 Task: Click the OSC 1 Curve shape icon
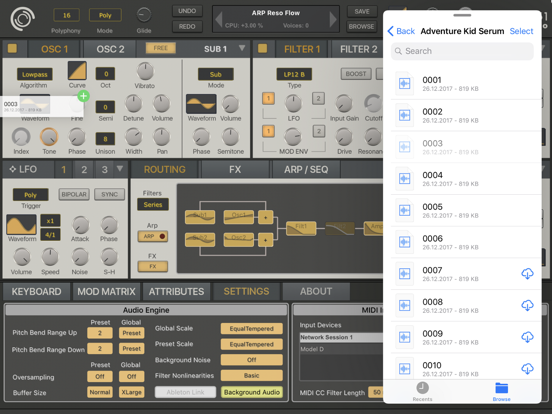pos(77,70)
